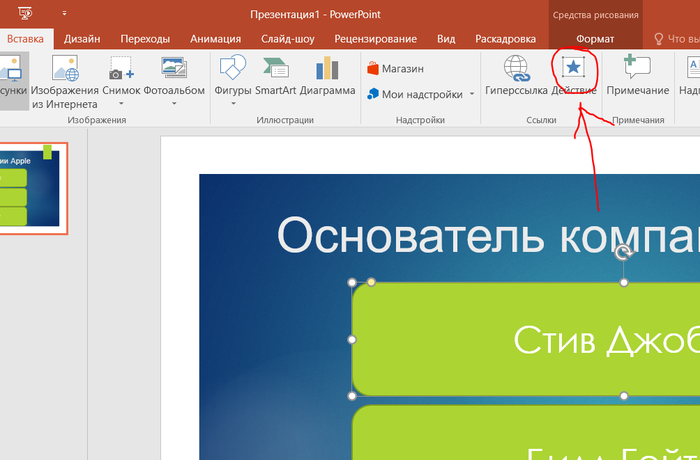The width and height of the screenshot is (700, 460).
Task: Insert a Гиперссылка (hyperlink)
Action: click(516, 75)
